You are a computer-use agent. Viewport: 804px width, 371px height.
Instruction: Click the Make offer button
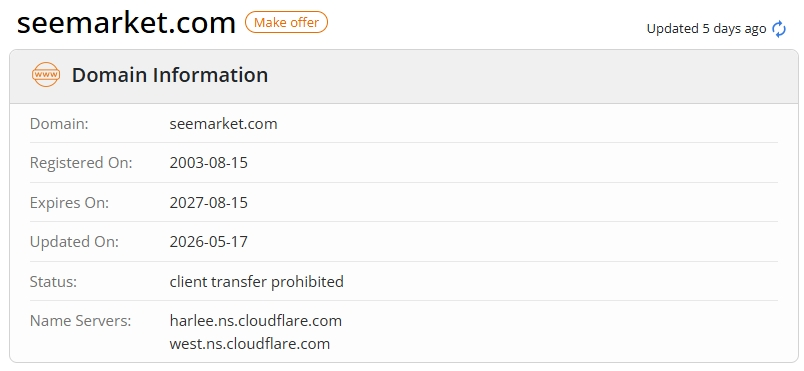[x=286, y=23]
